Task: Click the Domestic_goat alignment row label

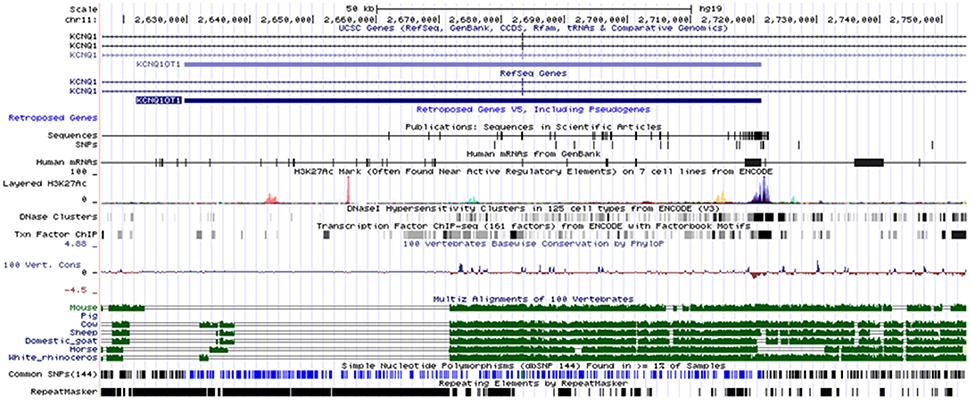Action: [61, 341]
